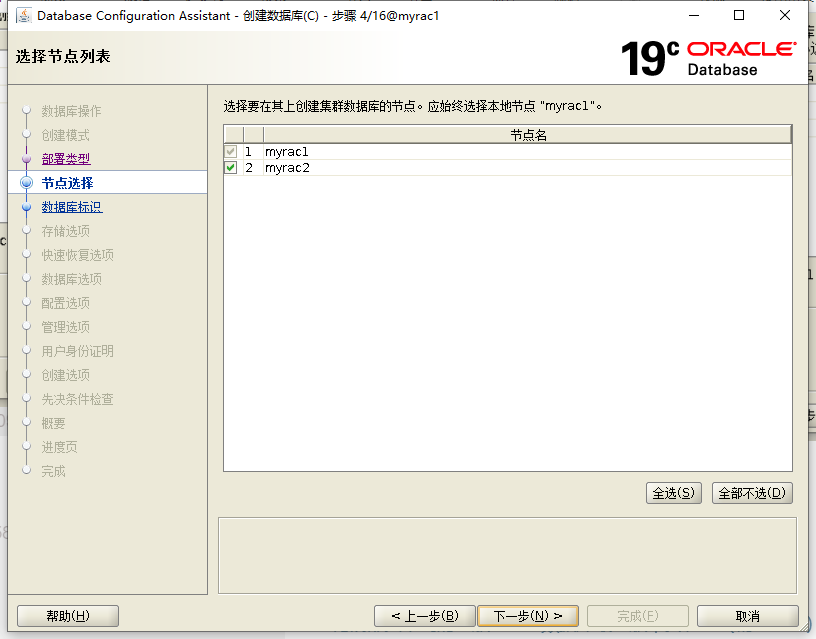Click the 取消 button
The width and height of the screenshot is (816, 639).
click(x=746, y=615)
